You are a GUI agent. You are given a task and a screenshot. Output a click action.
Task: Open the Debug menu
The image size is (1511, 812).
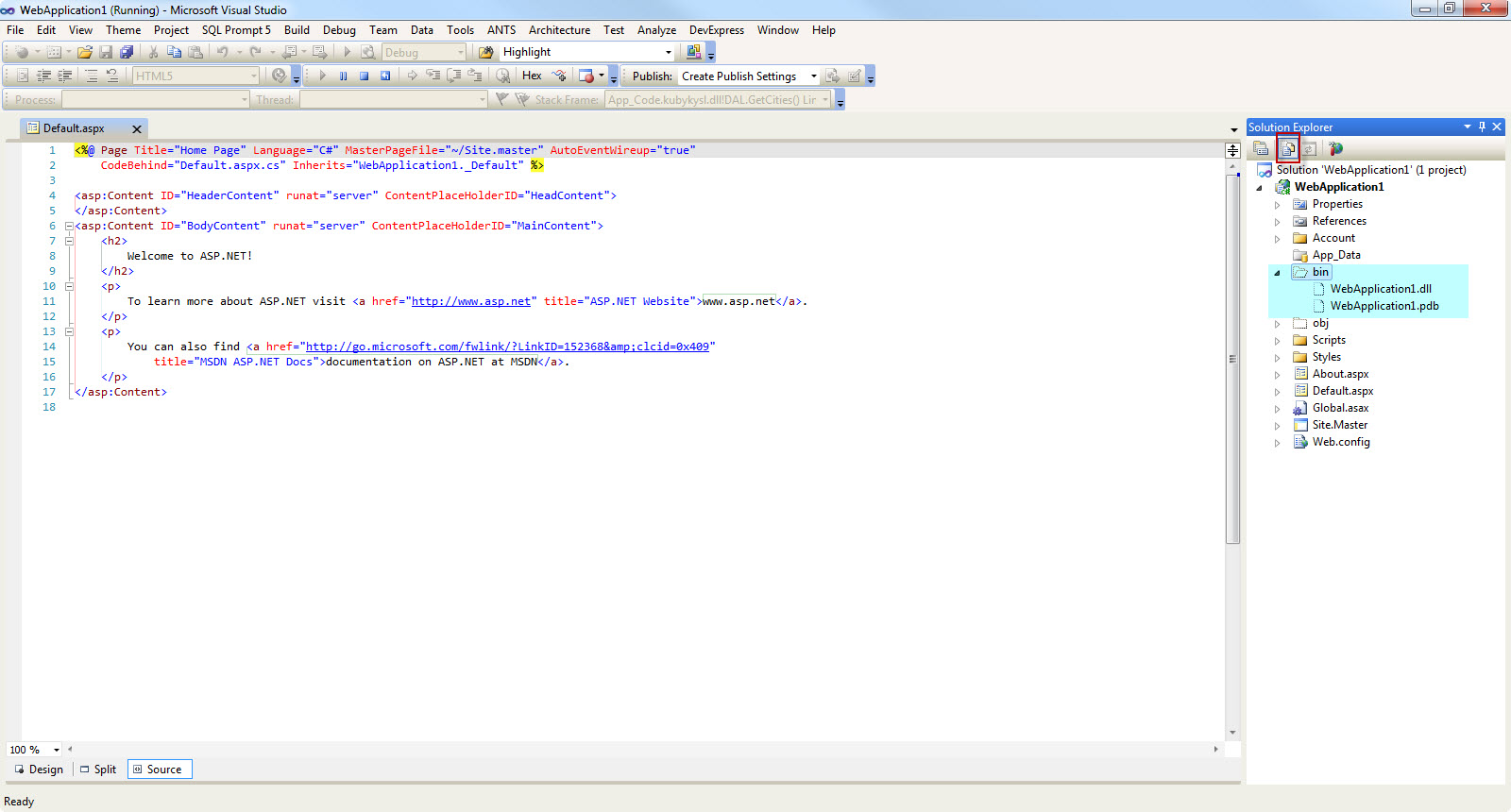point(339,30)
